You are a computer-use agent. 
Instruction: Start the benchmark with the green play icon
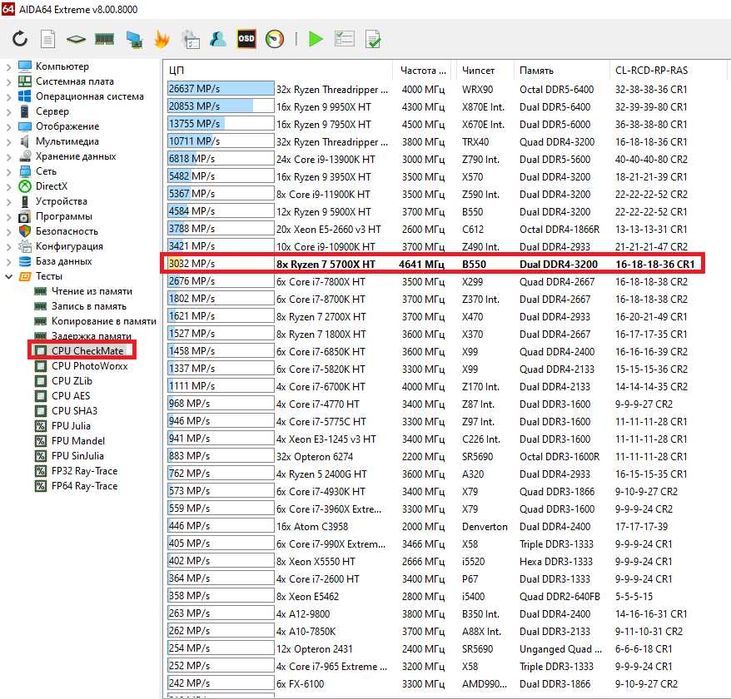tap(316, 39)
